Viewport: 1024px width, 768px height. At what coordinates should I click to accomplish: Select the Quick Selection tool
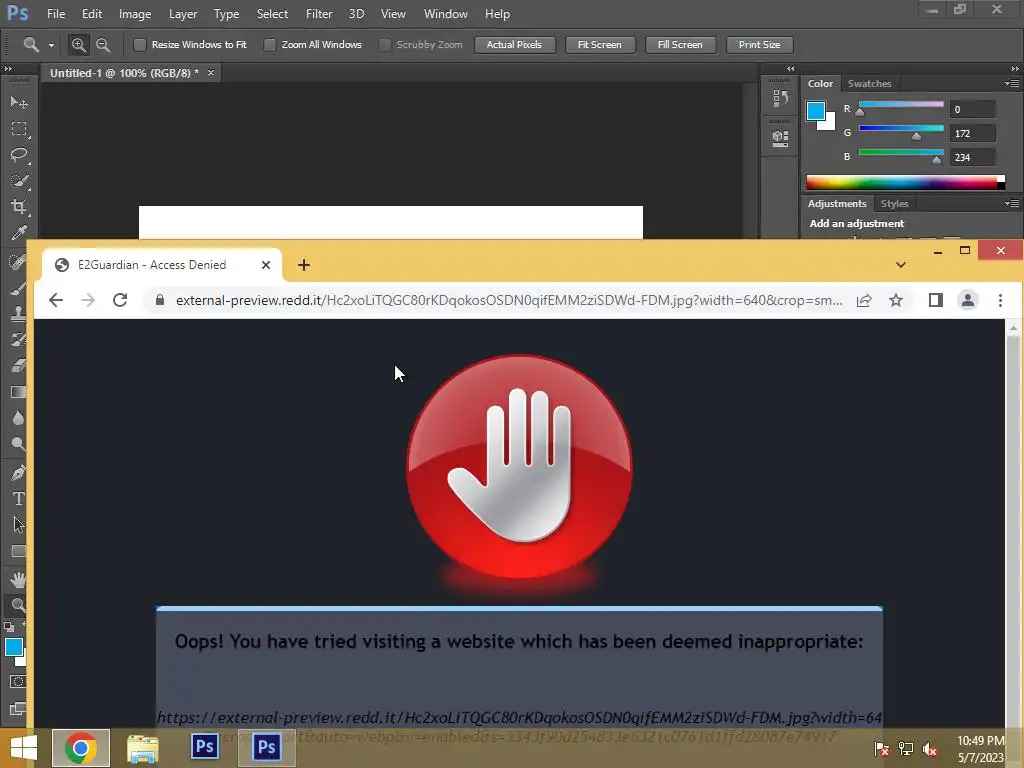[18, 181]
